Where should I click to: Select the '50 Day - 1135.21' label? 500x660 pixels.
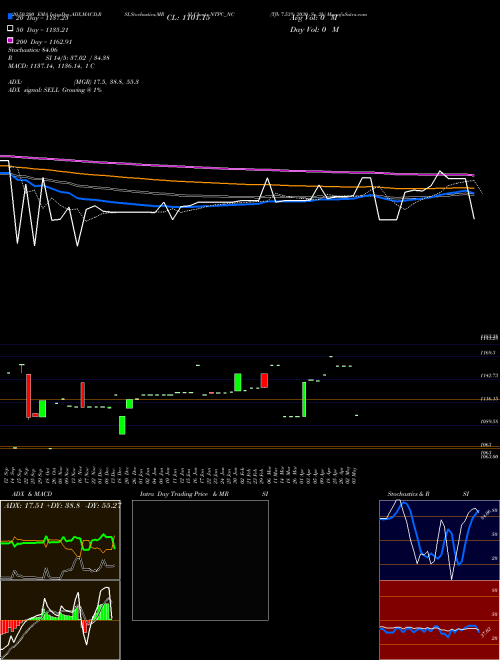[x=42, y=30]
